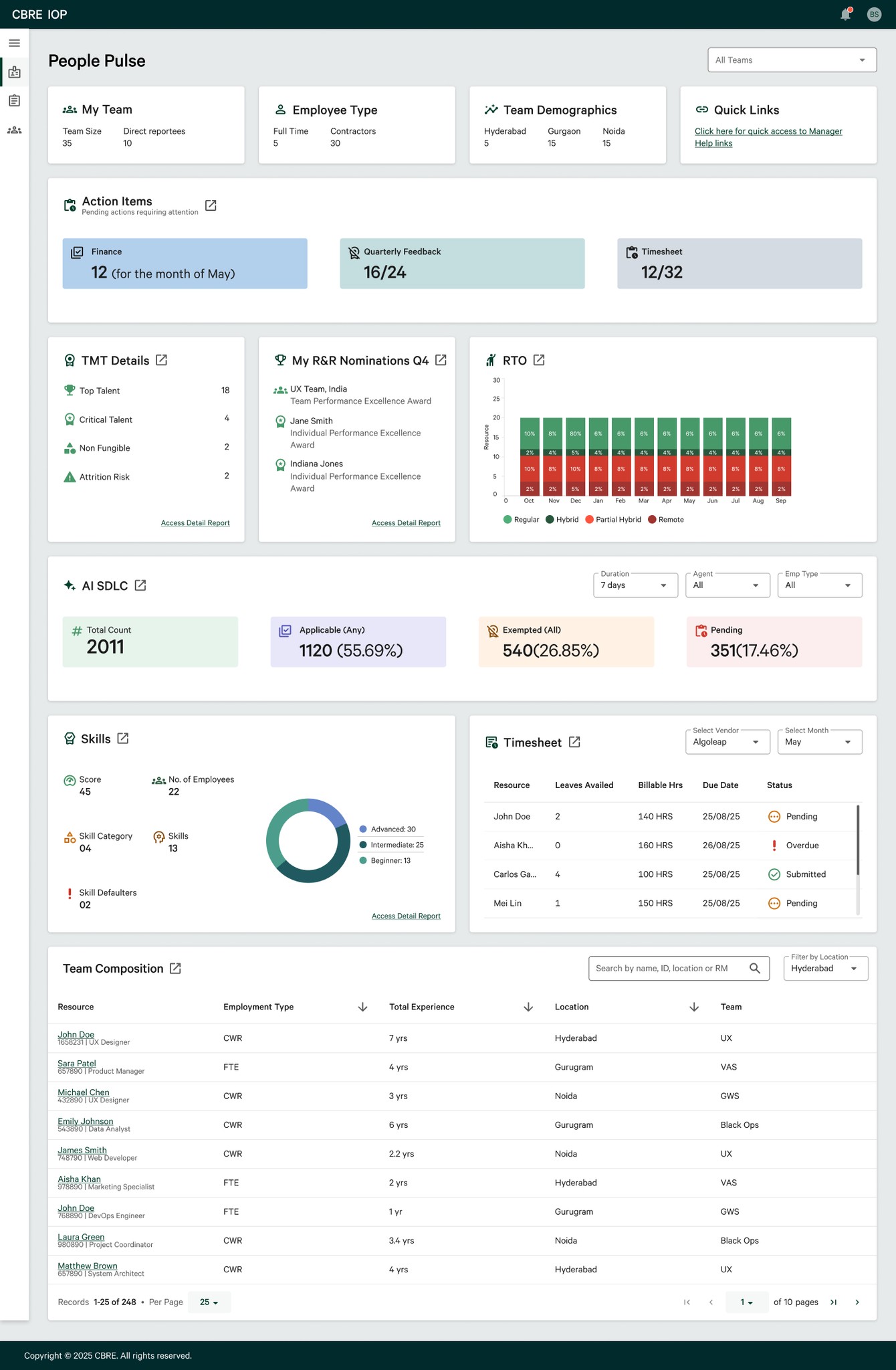Open Action Items external link icon
The width and height of the screenshot is (896, 1370).
click(211, 205)
